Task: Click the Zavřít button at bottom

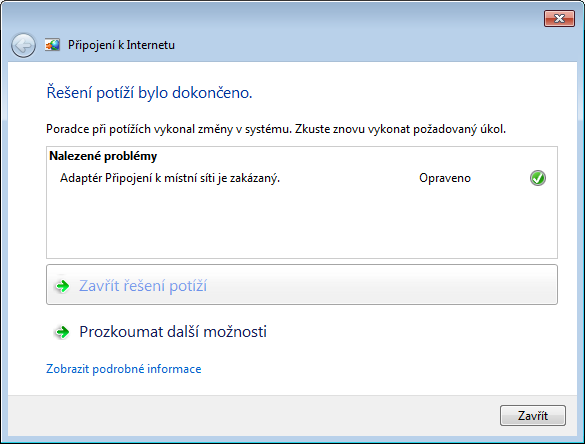Action: [x=533, y=416]
